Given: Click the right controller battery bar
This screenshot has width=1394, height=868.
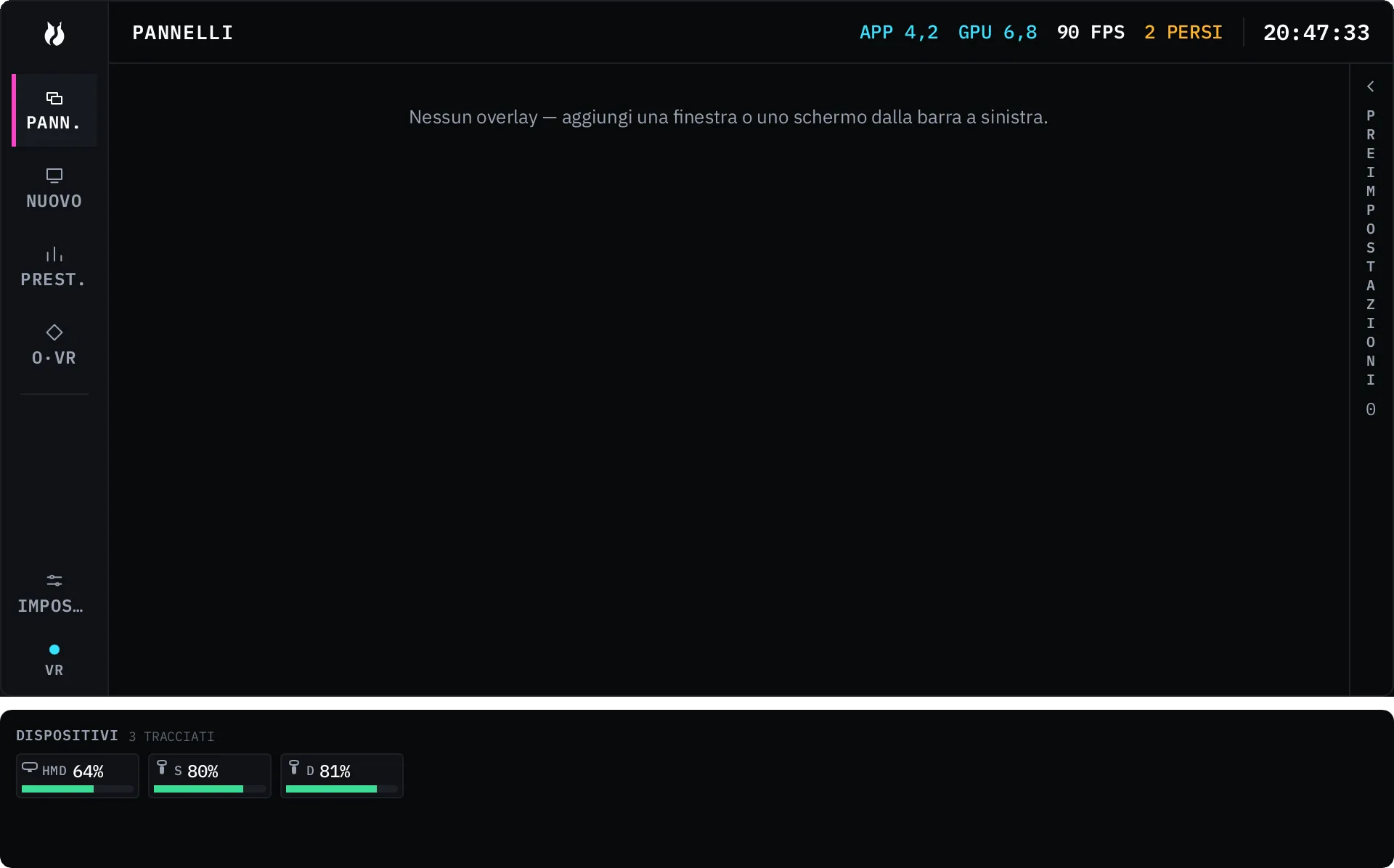Looking at the screenshot, I should [x=342, y=789].
